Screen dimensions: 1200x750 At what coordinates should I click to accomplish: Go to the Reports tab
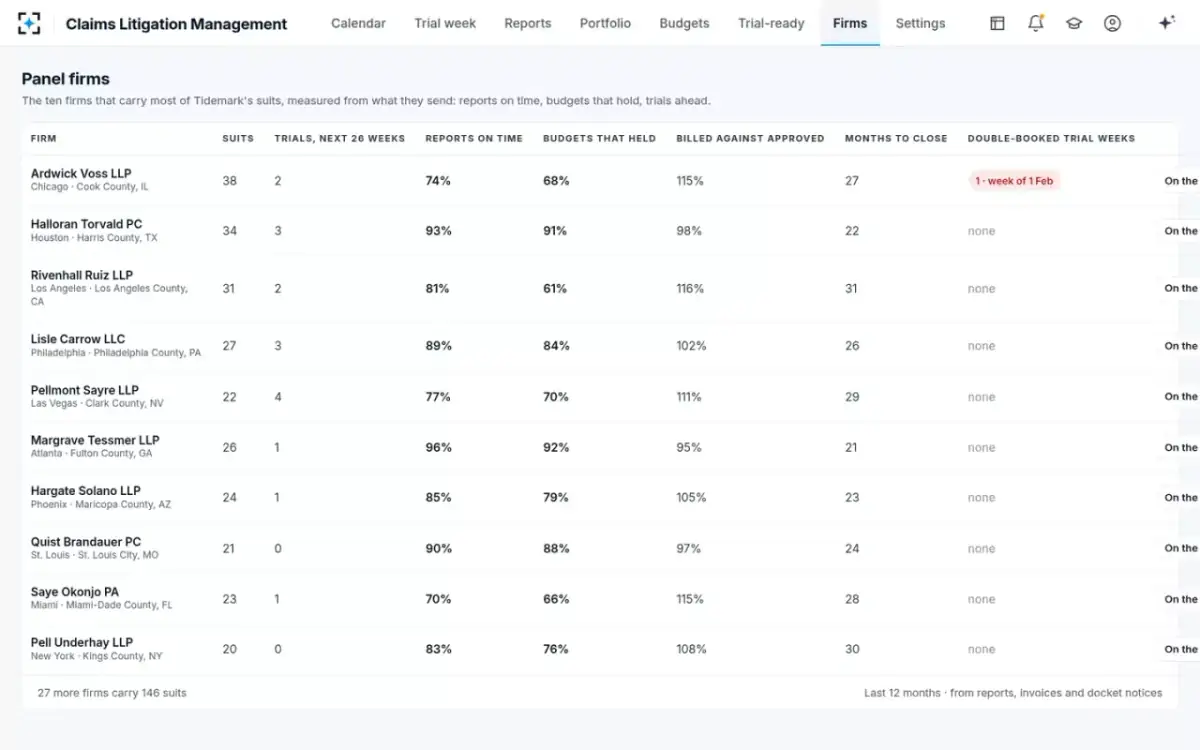528,23
